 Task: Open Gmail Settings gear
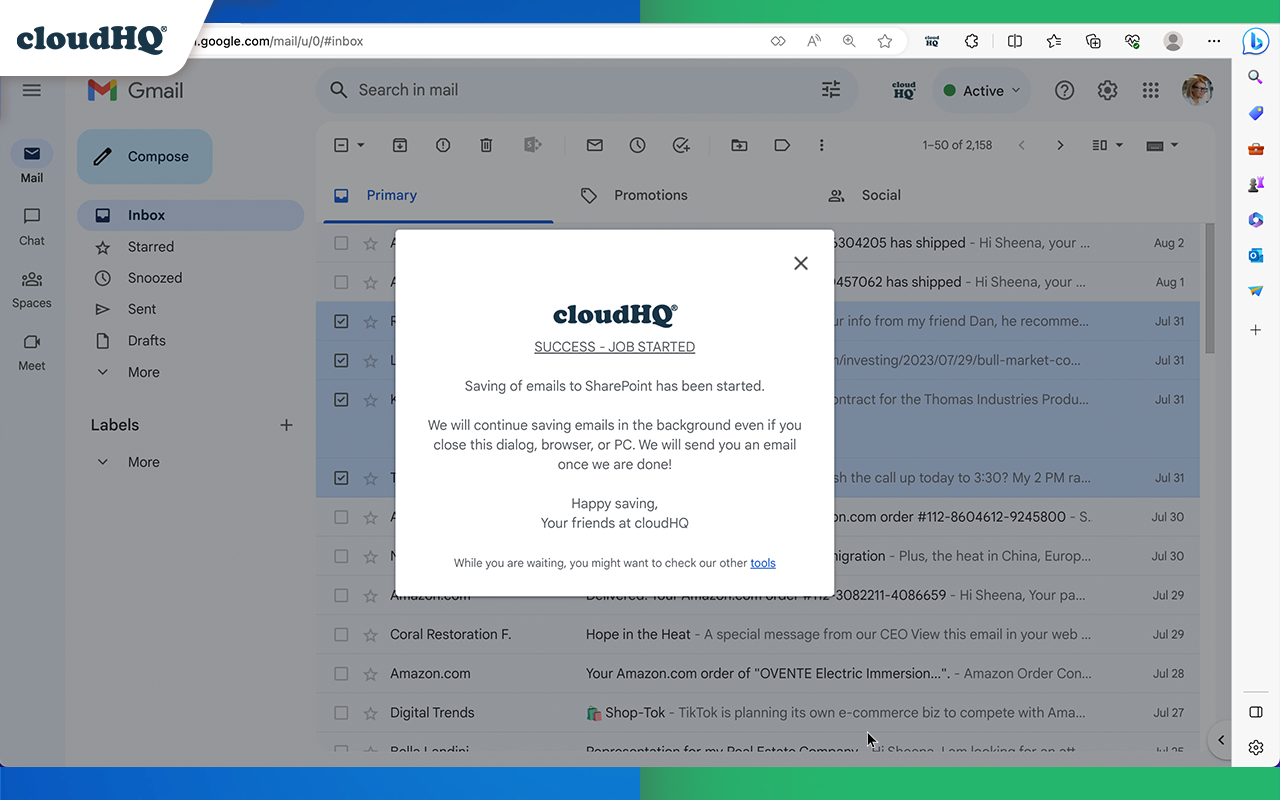[1107, 90]
